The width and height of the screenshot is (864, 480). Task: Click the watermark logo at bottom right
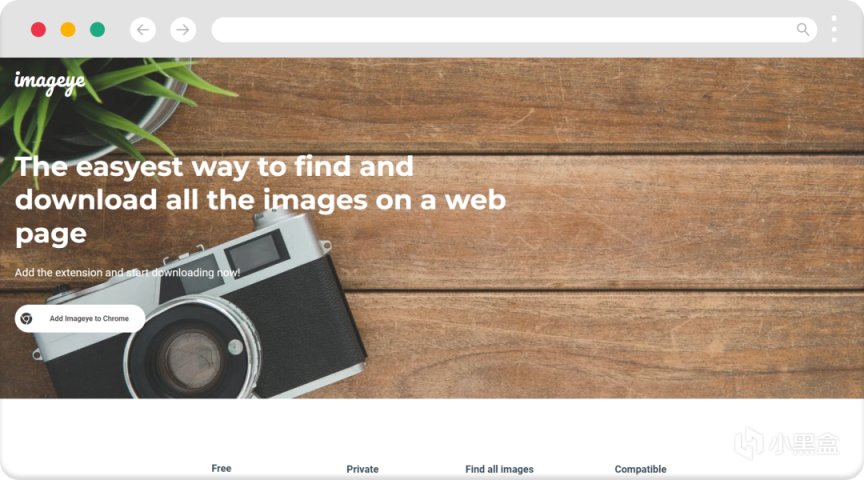pyautogui.click(x=787, y=443)
